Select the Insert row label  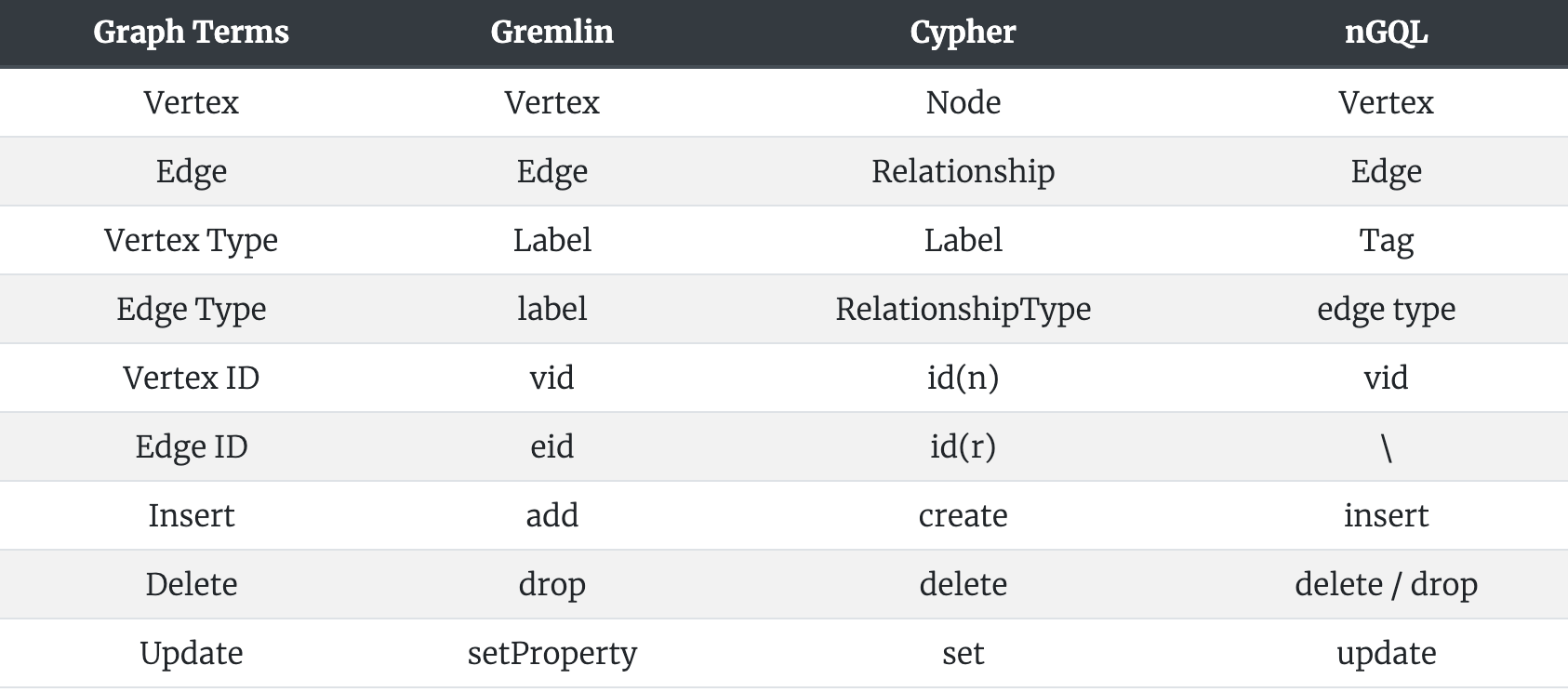[x=191, y=515]
